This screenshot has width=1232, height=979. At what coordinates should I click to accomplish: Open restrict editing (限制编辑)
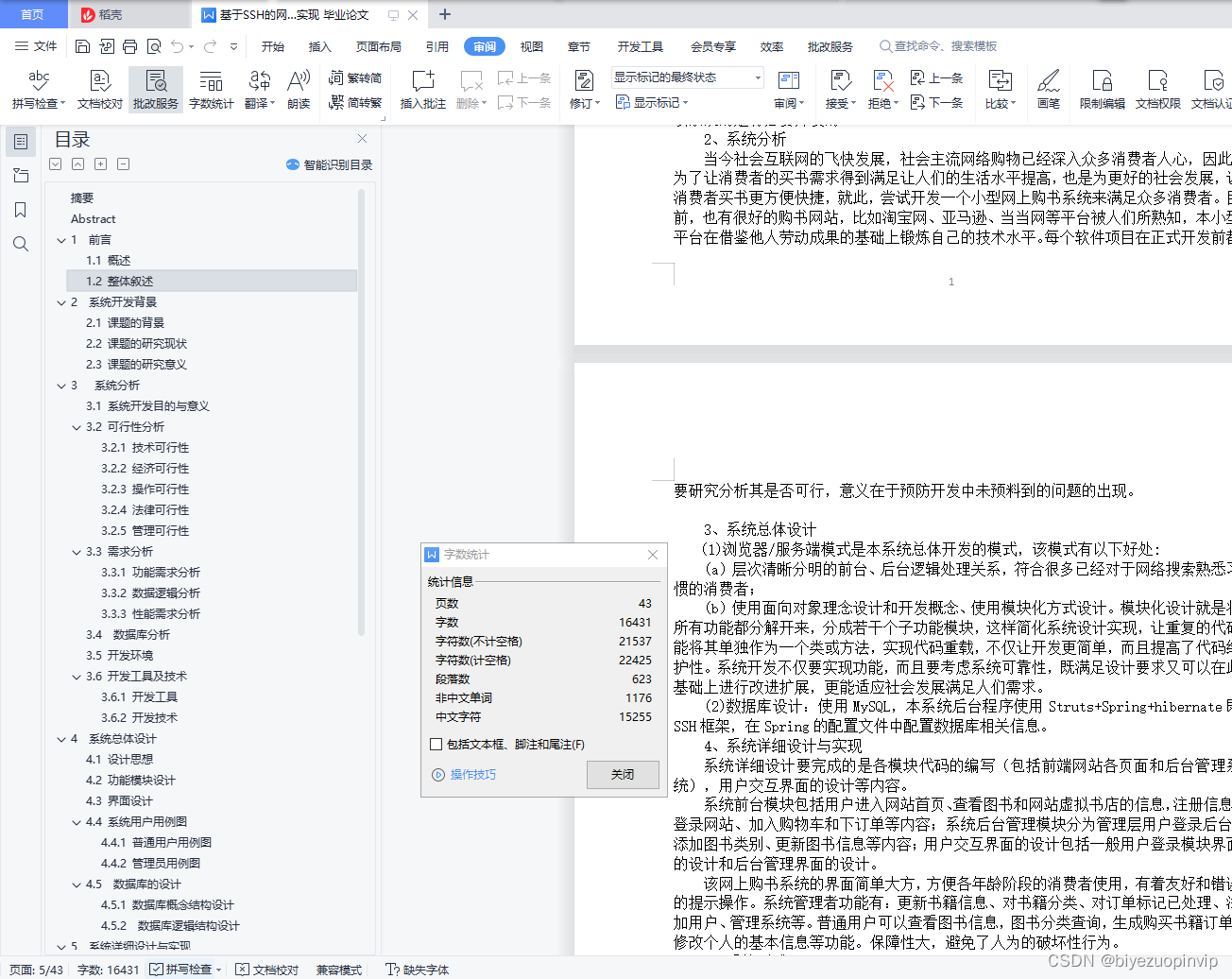[x=1103, y=90]
